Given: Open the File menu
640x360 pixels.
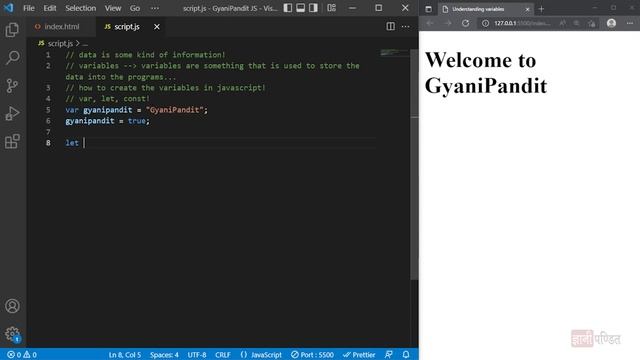Looking at the screenshot, I should 29,8.
